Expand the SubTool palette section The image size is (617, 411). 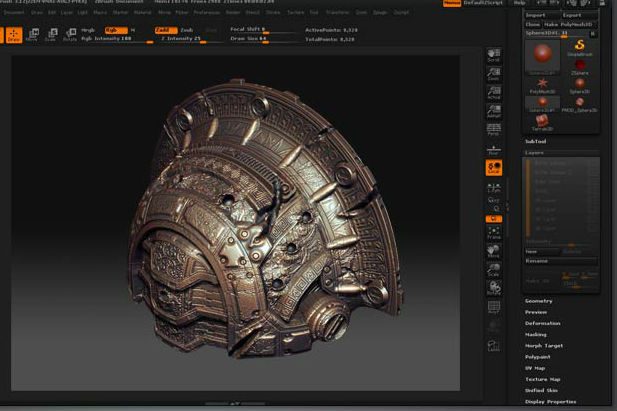(535, 141)
